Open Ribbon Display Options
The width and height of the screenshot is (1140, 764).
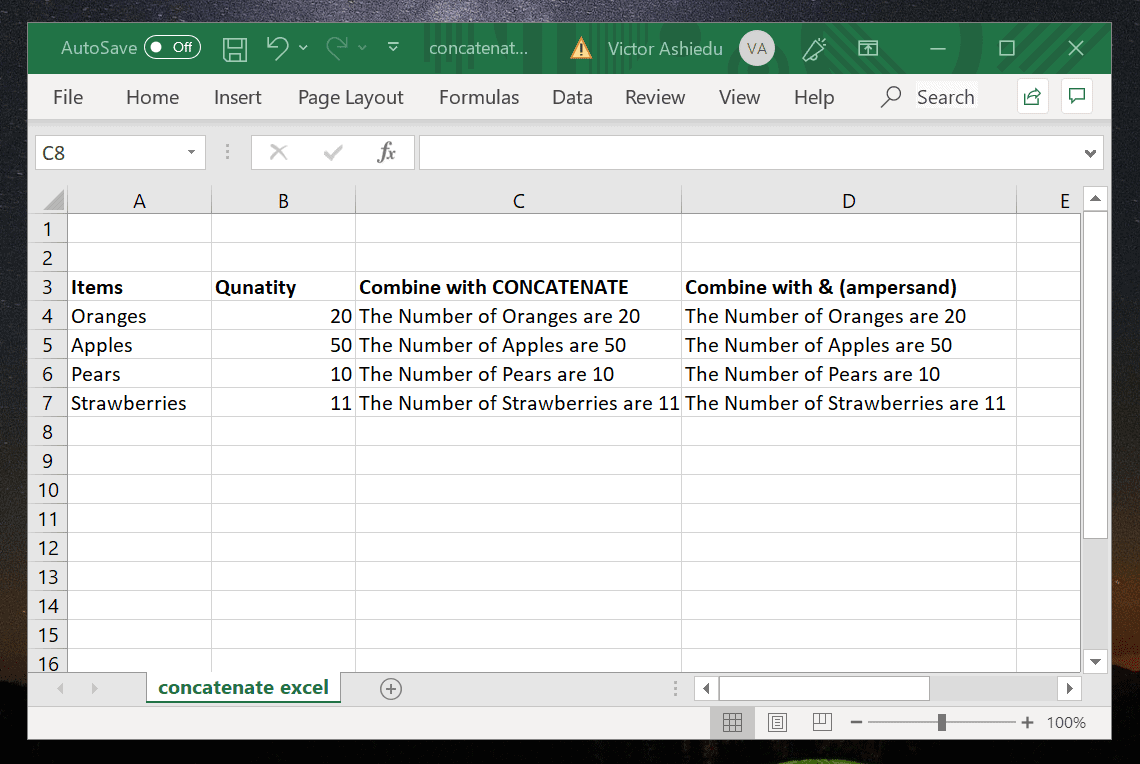(868, 48)
